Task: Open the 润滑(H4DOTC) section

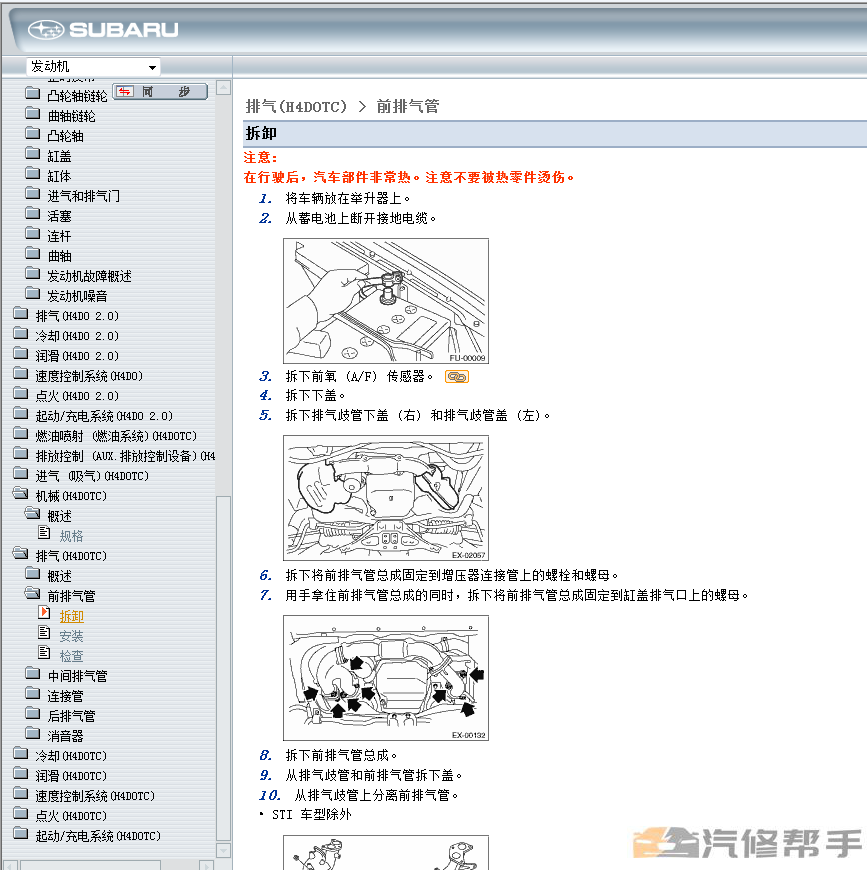Action: point(70,776)
